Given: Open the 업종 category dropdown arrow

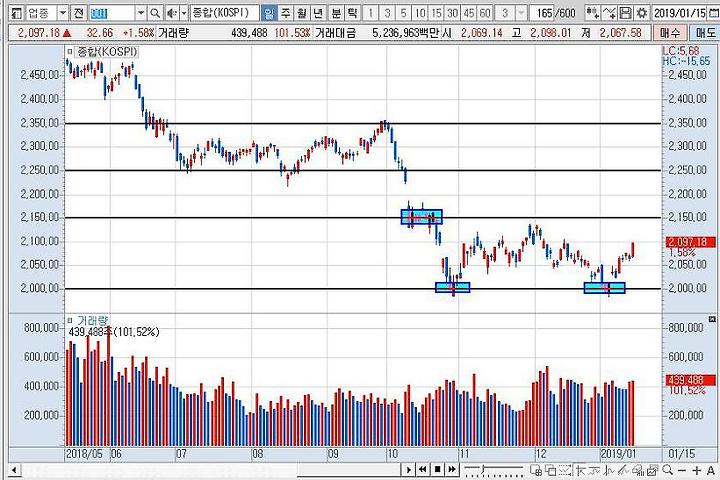Looking at the screenshot, I should click(63, 13).
